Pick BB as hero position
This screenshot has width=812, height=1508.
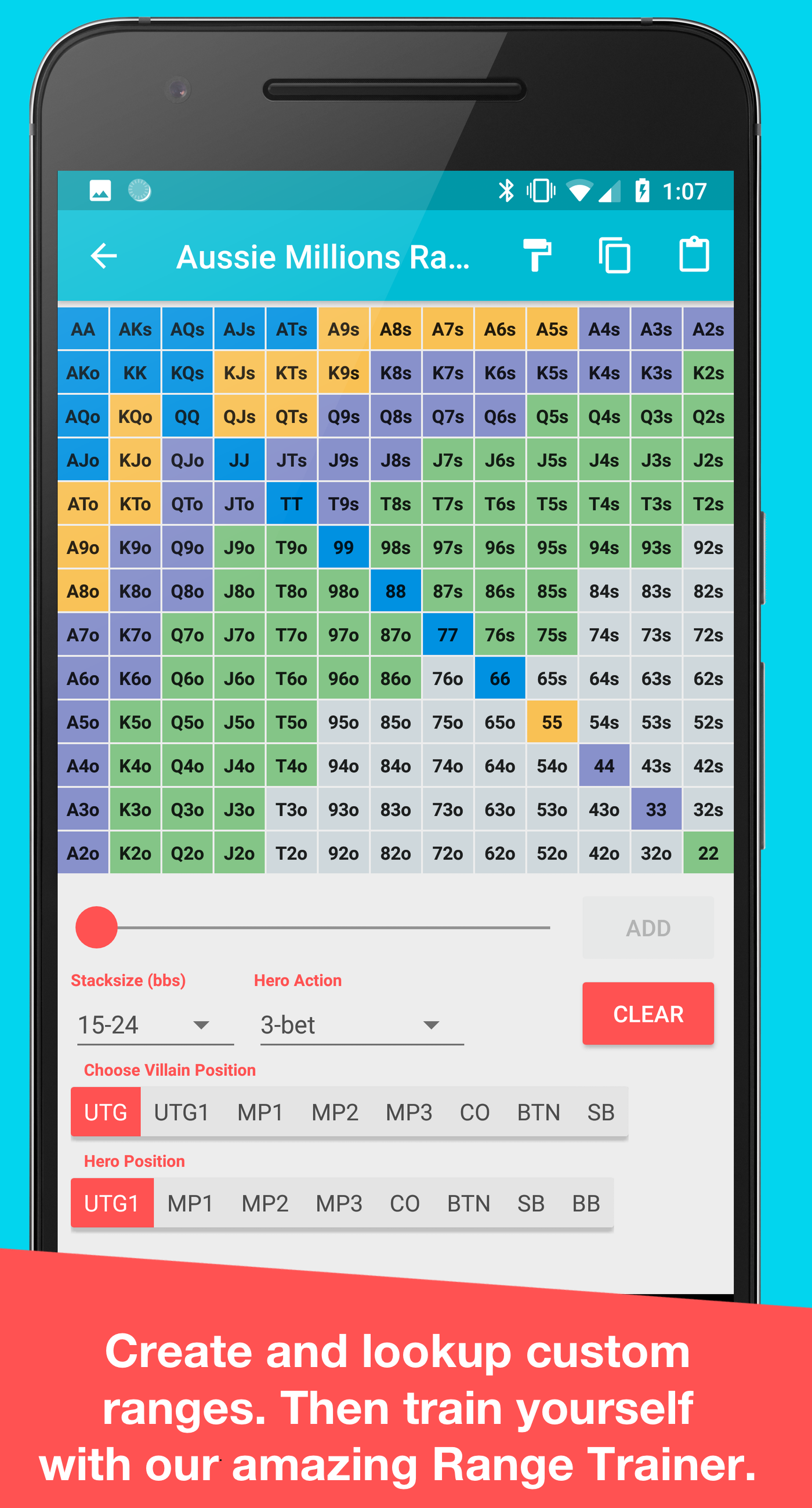585,1203
